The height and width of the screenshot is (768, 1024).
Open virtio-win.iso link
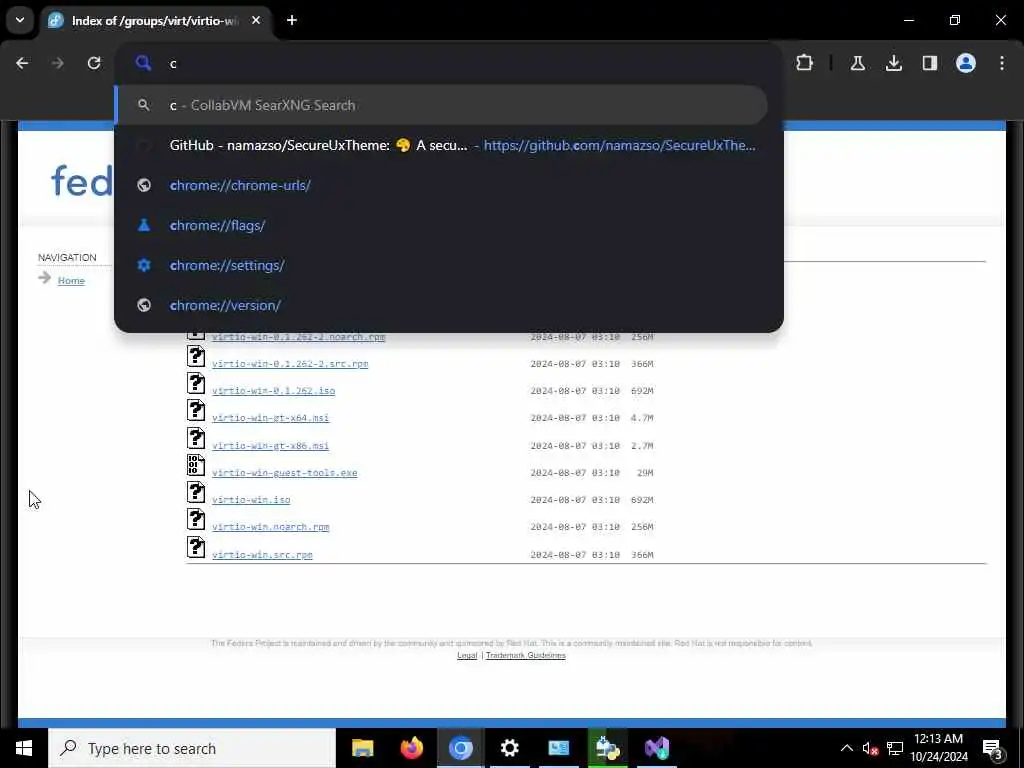251,500
